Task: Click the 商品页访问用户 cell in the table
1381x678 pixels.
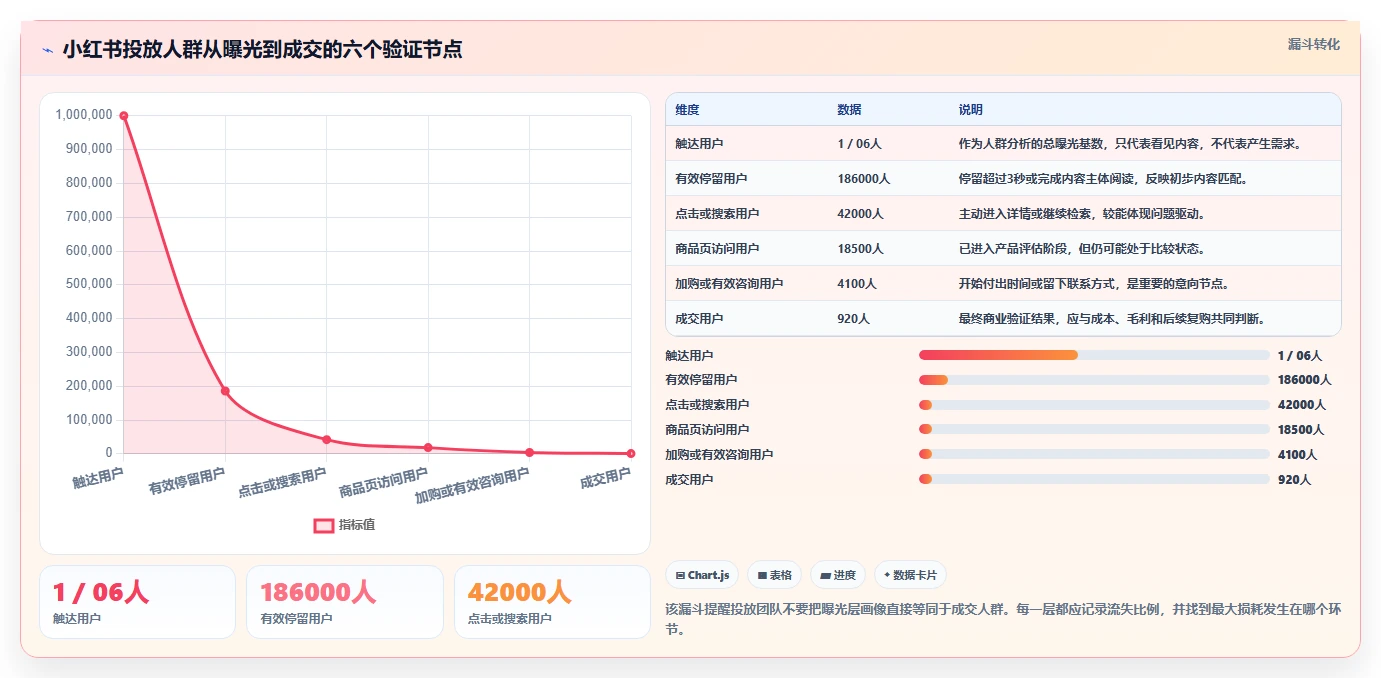Action: point(717,249)
